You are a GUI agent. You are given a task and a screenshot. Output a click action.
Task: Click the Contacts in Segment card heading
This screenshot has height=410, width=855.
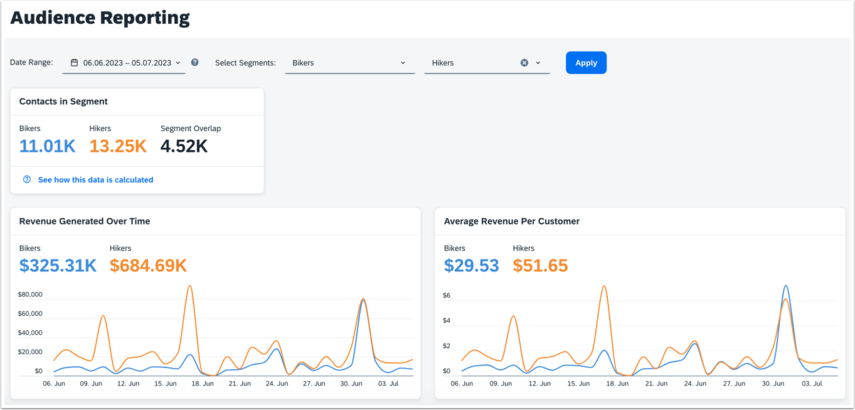[63, 101]
